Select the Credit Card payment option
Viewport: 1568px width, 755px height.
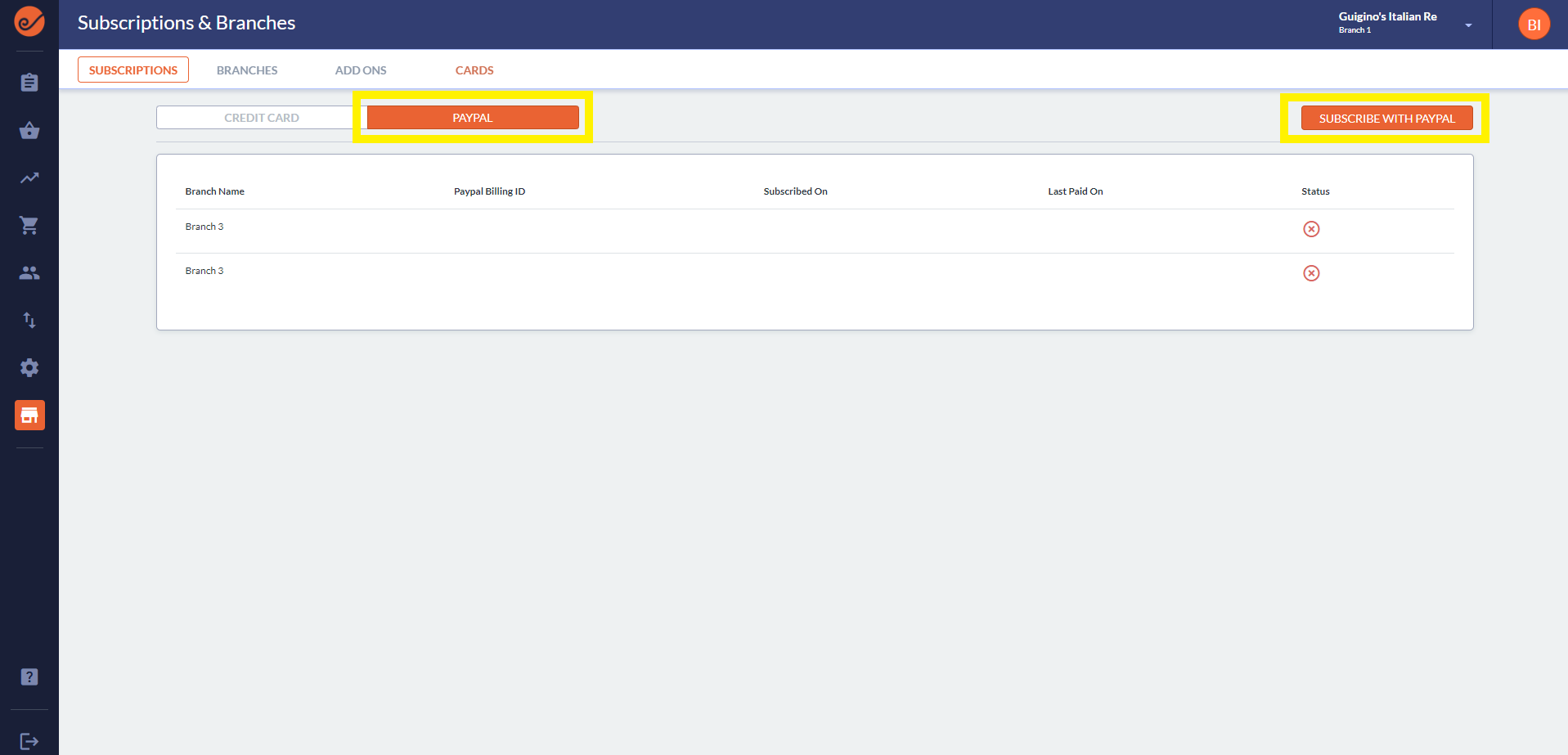point(262,118)
